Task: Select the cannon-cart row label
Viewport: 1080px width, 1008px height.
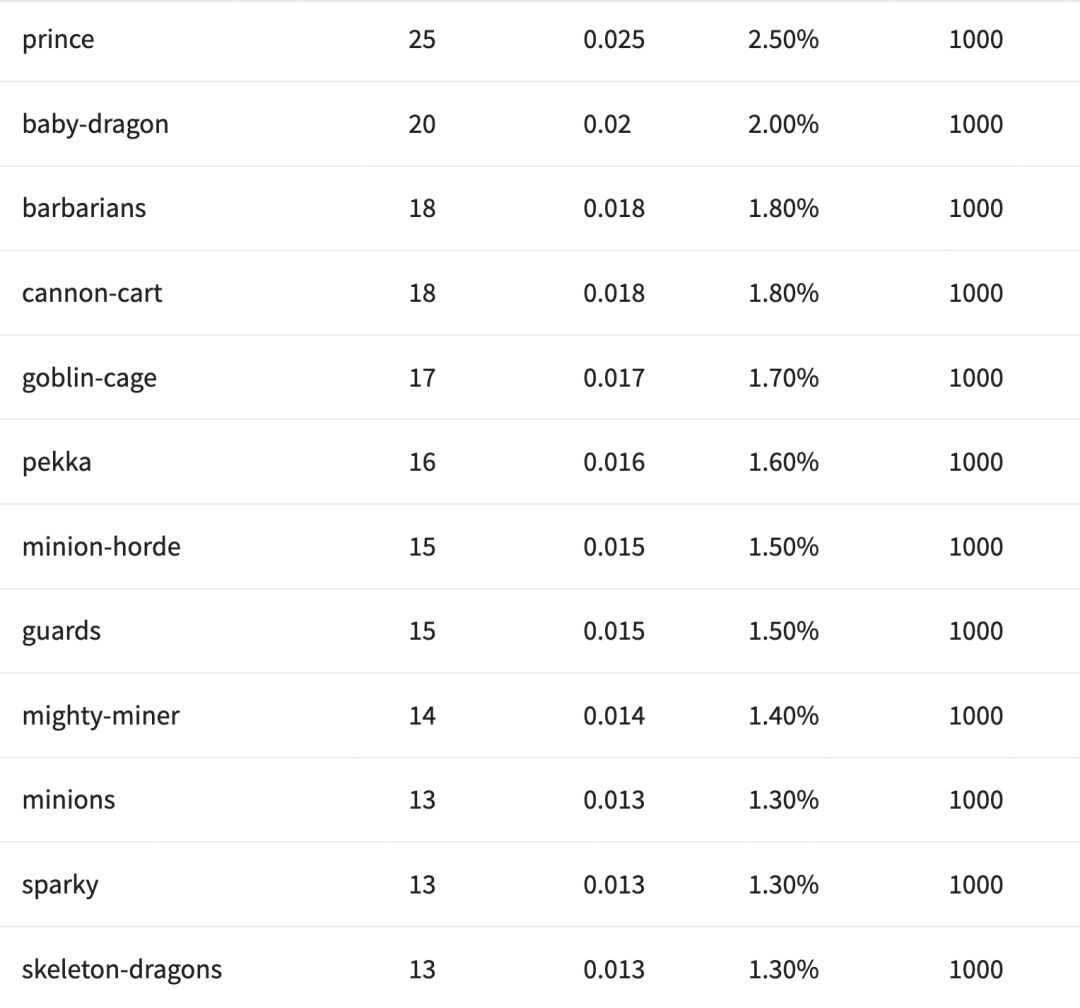Action: coord(92,294)
